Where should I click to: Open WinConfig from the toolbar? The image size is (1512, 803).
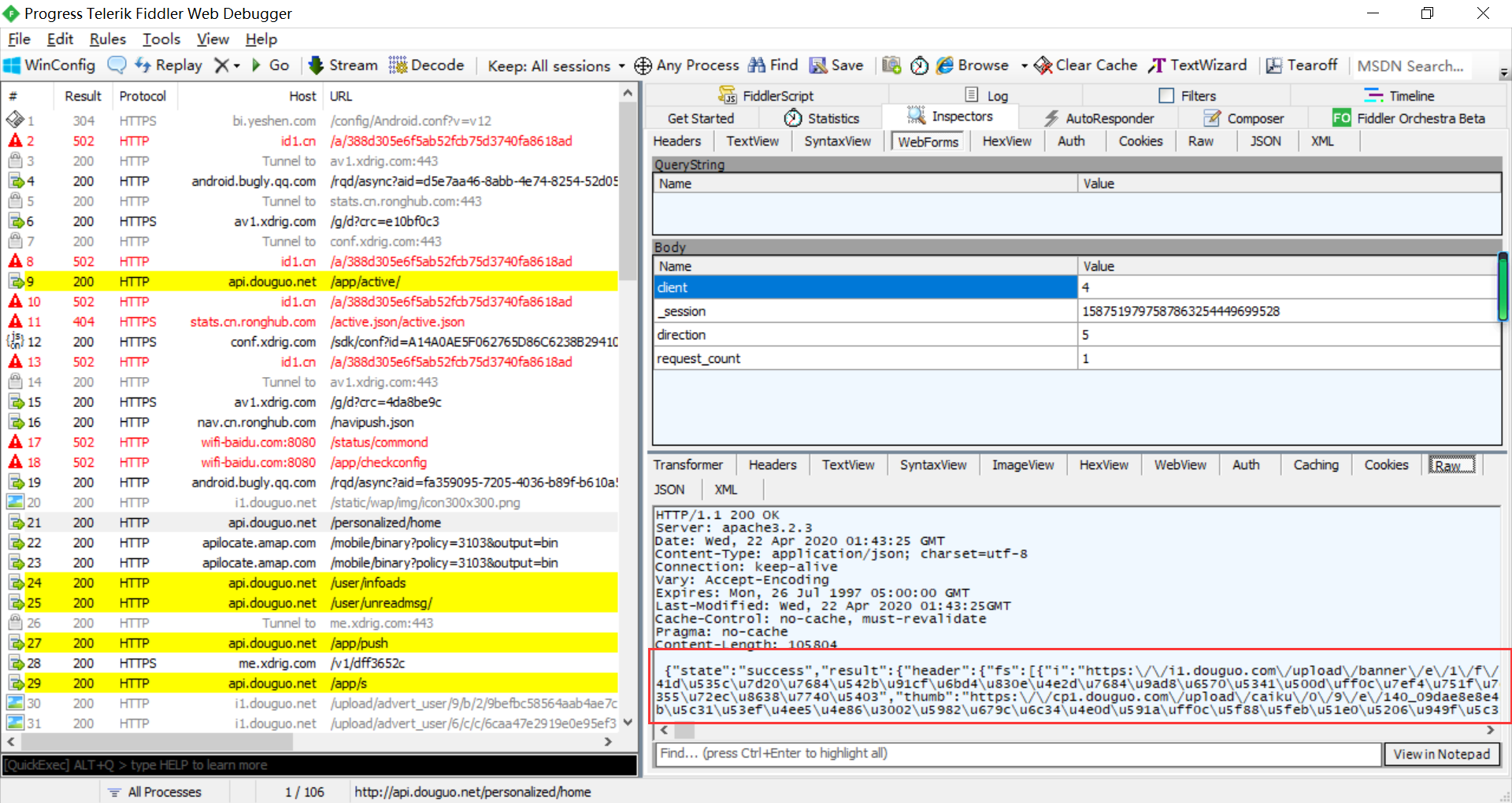click(50, 65)
